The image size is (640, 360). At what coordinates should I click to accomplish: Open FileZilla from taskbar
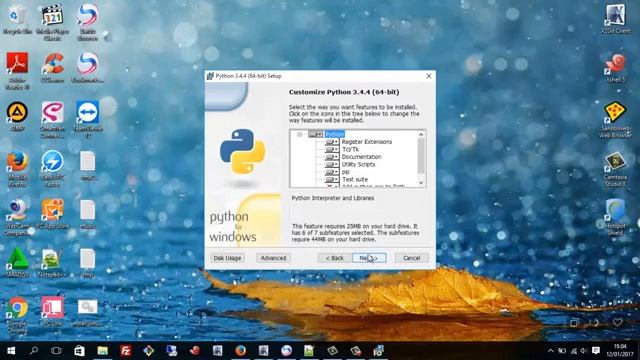click(125, 351)
